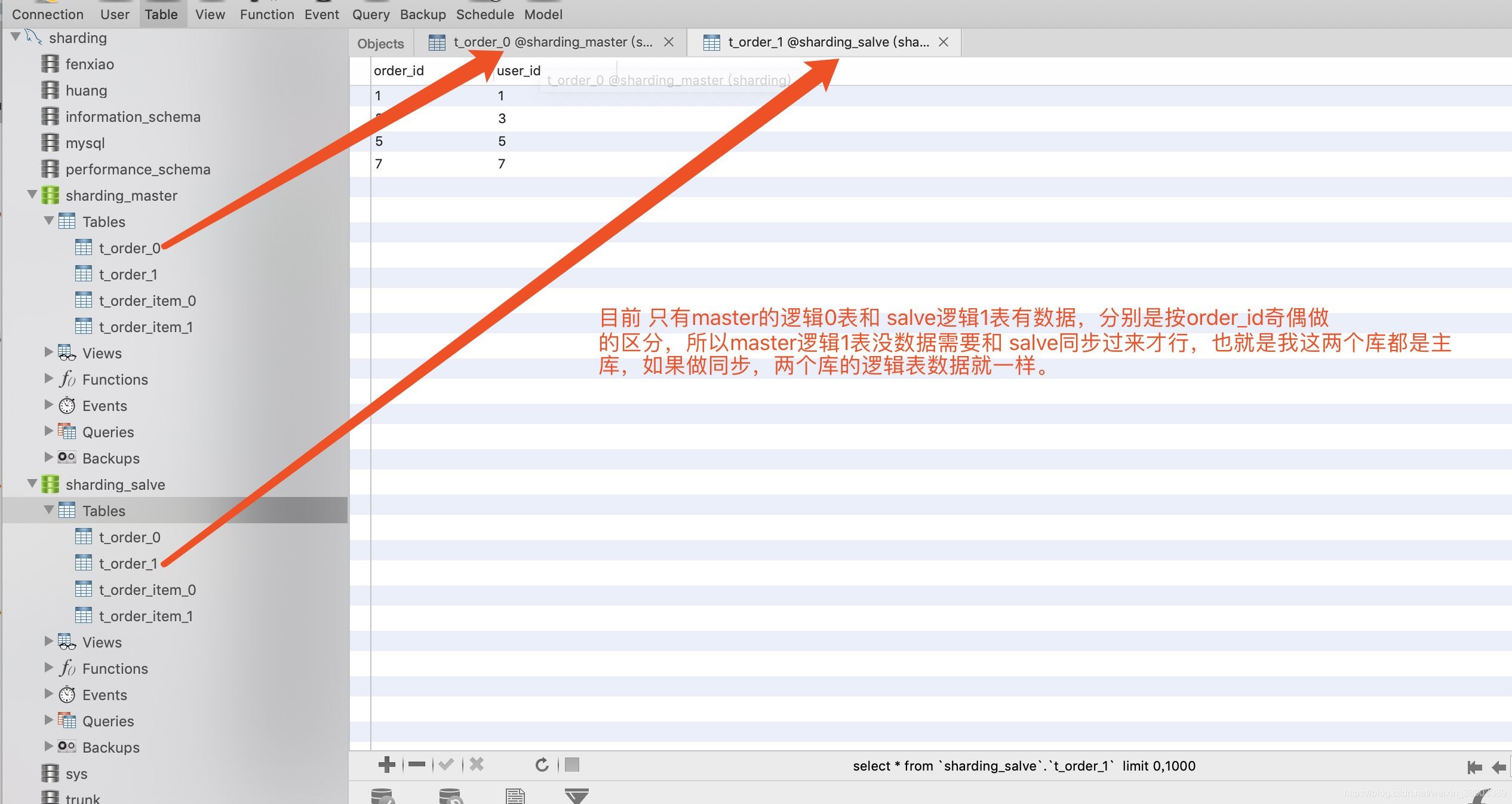Collapse the sharding connection tree
Viewport: 1512px width, 804px height.
tap(16, 37)
